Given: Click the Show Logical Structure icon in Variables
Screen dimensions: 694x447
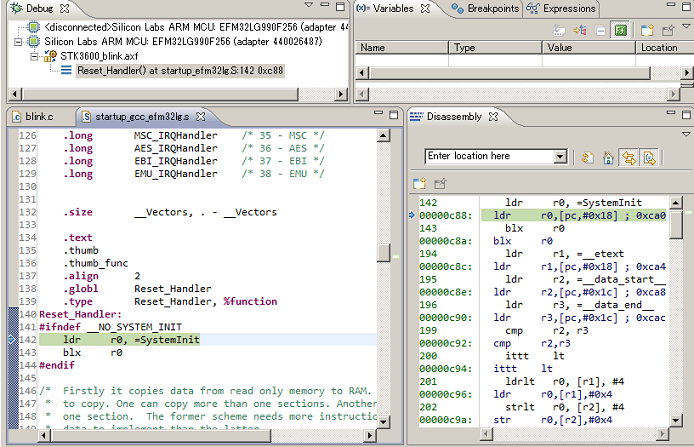Looking at the screenshot, I should click(579, 30).
